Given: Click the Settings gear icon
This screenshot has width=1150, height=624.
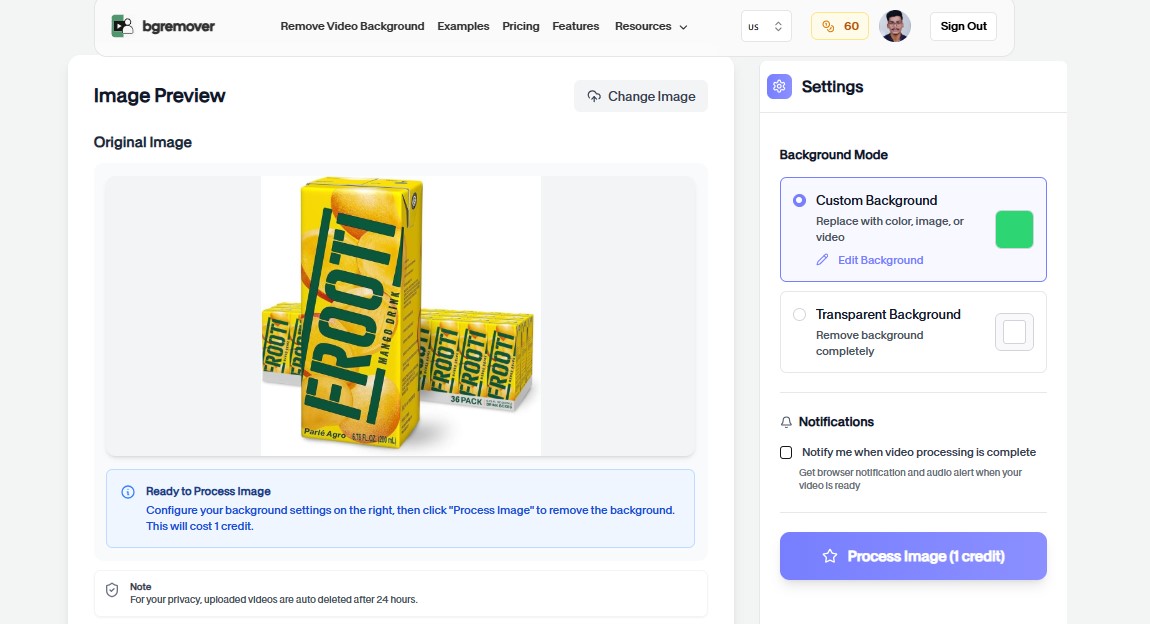Looking at the screenshot, I should 779,87.
